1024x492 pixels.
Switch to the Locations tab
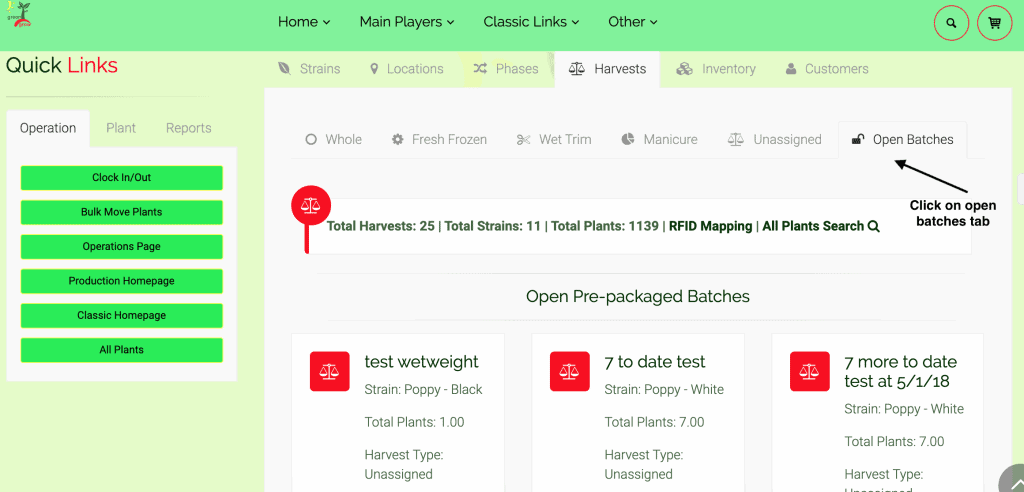tap(406, 69)
